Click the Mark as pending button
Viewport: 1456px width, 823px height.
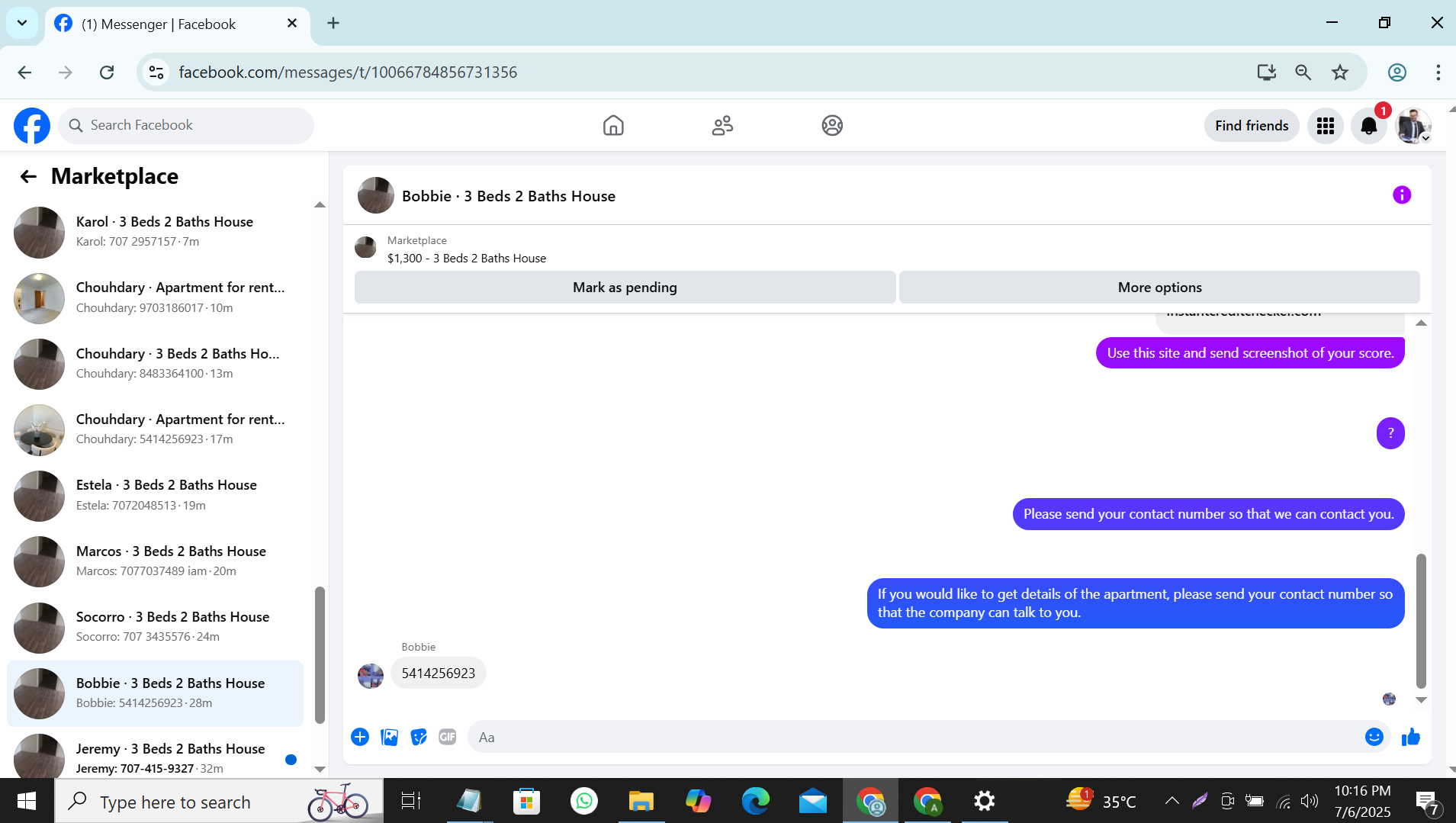(625, 288)
